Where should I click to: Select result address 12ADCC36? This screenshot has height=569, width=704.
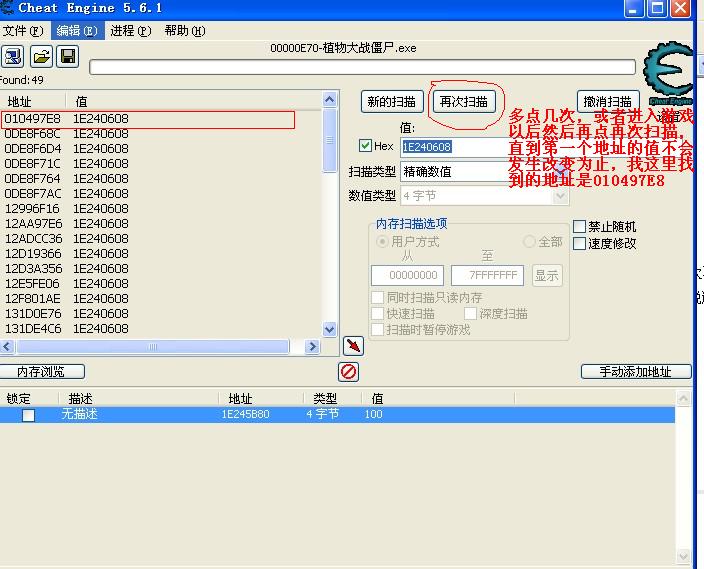coord(33,238)
